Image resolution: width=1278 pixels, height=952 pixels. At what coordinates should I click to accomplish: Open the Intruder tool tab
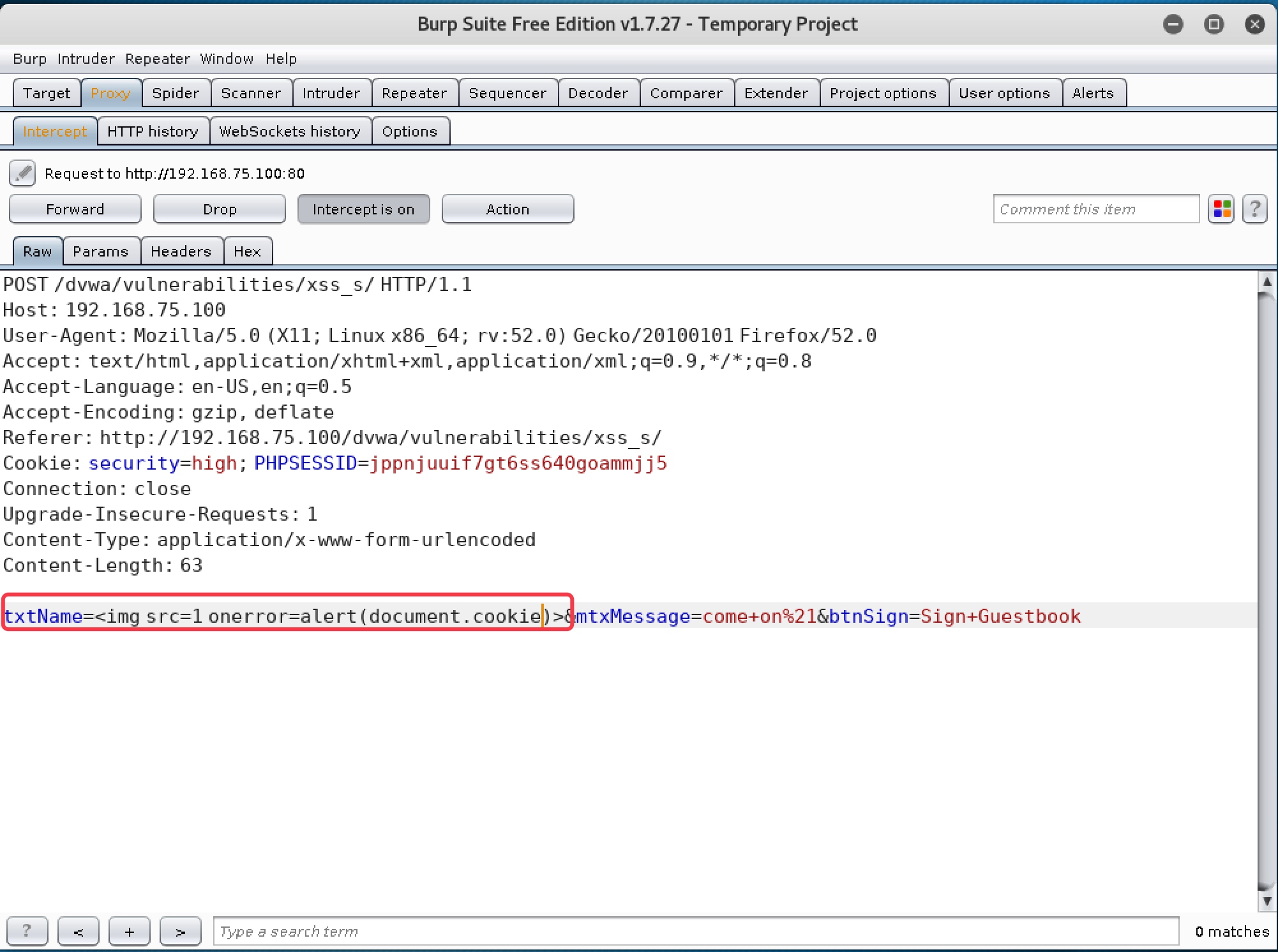331,93
